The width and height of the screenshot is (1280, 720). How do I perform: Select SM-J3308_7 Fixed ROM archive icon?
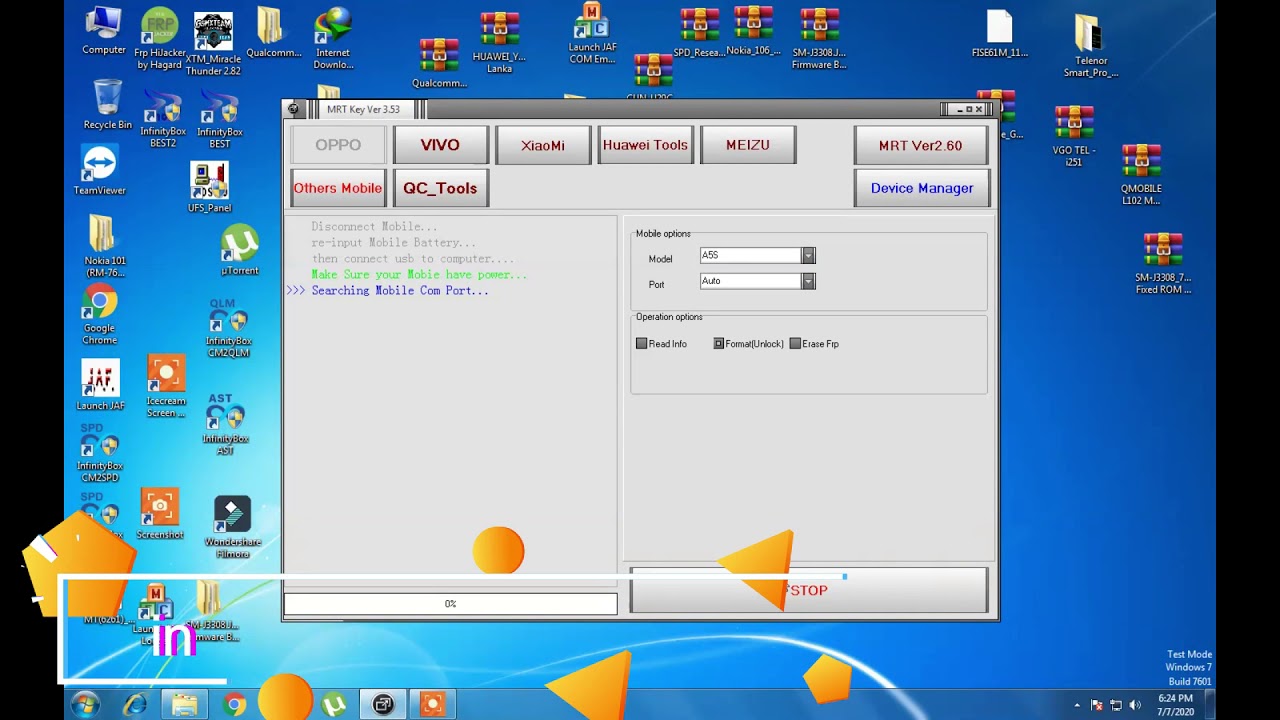click(1162, 264)
